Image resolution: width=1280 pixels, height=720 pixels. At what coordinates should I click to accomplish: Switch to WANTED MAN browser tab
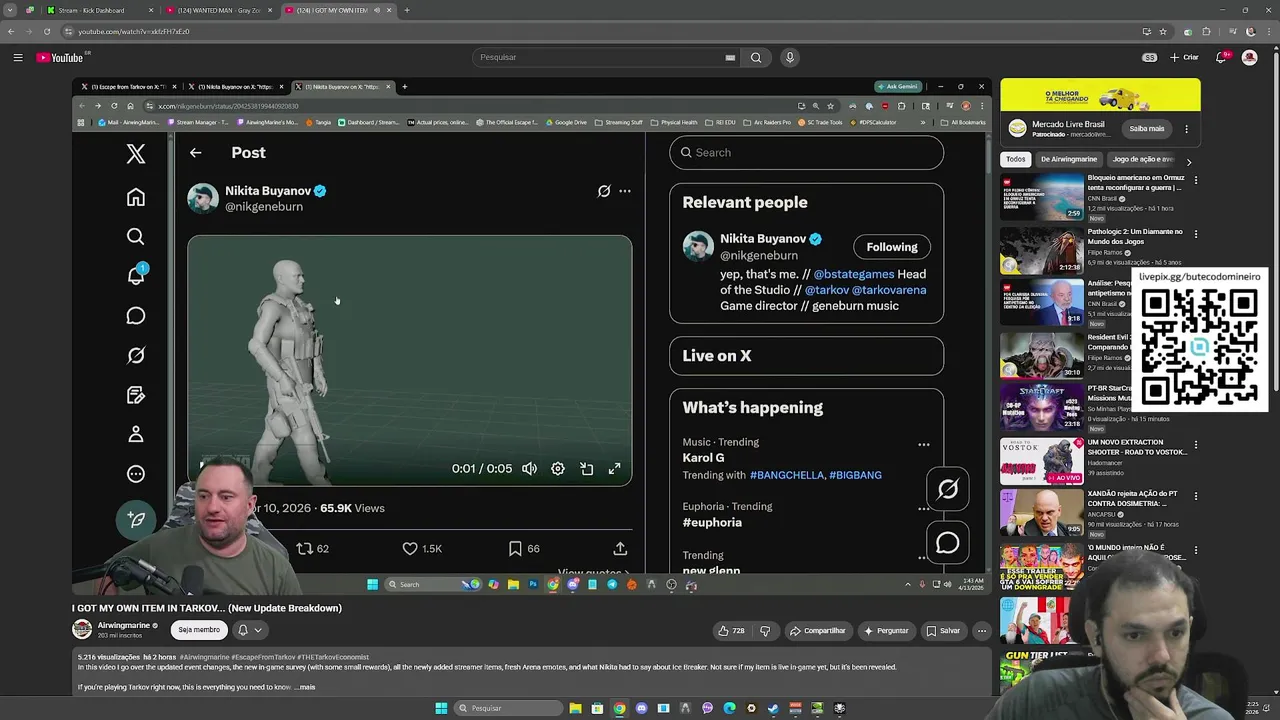218,10
